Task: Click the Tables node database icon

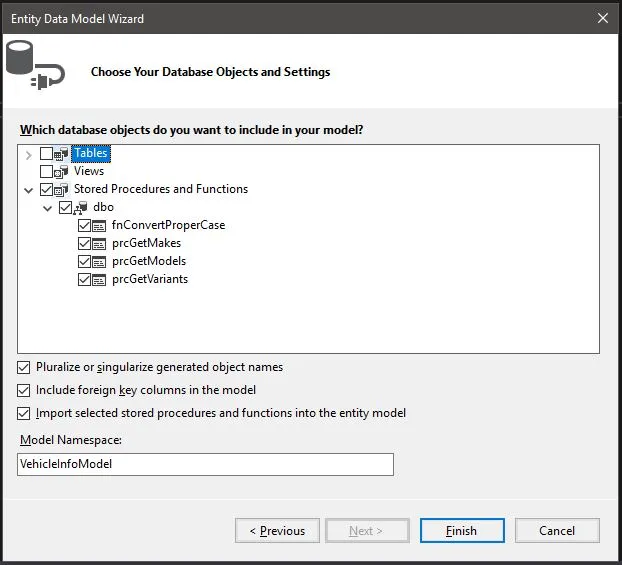Action: [x=63, y=154]
